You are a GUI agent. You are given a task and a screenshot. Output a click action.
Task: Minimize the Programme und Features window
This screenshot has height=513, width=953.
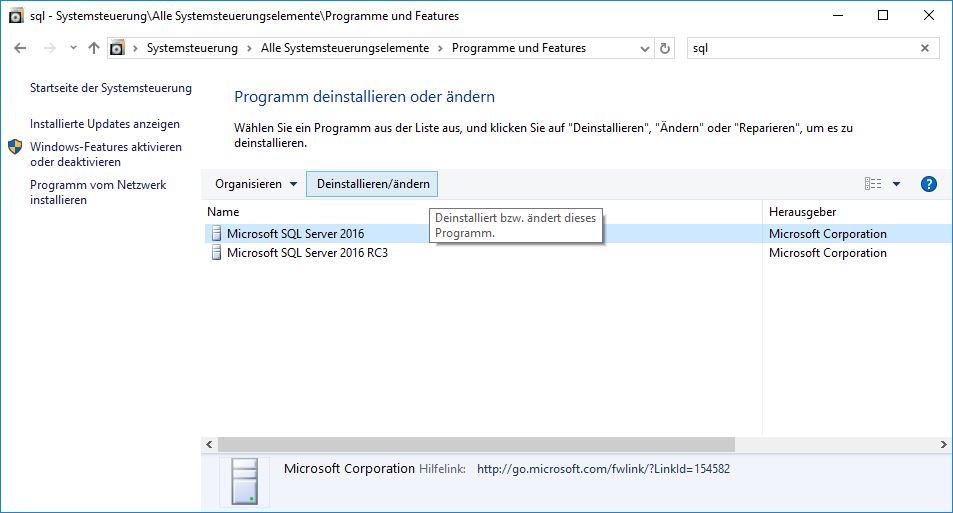pos(838,15)
